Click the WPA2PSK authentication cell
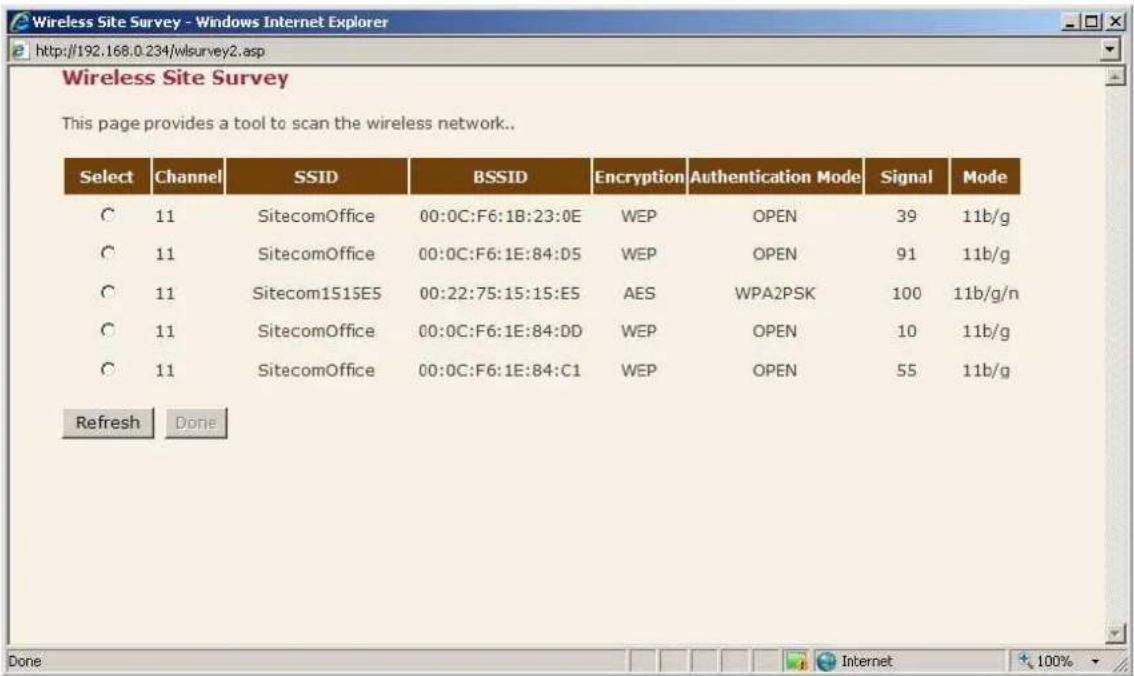1134x676 pixels. [775, 294]
